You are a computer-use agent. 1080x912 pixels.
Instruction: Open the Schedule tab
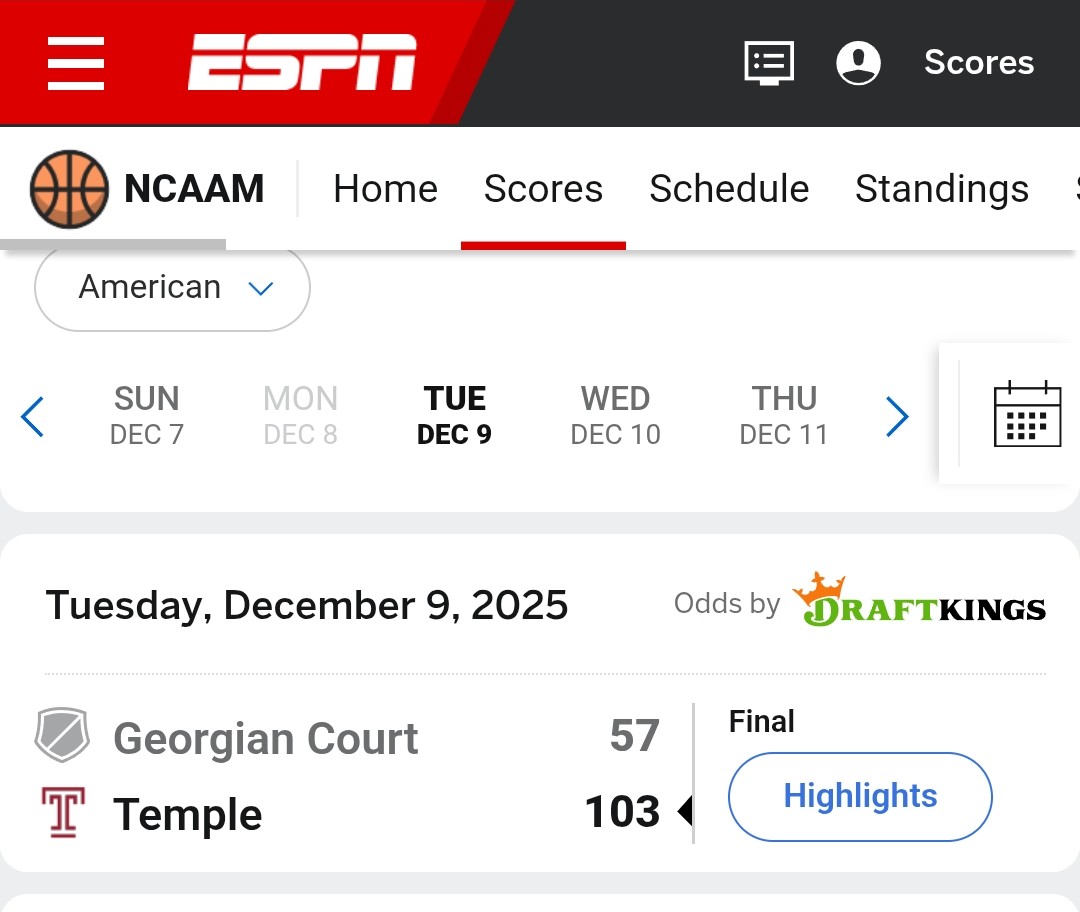pos(729,189)
